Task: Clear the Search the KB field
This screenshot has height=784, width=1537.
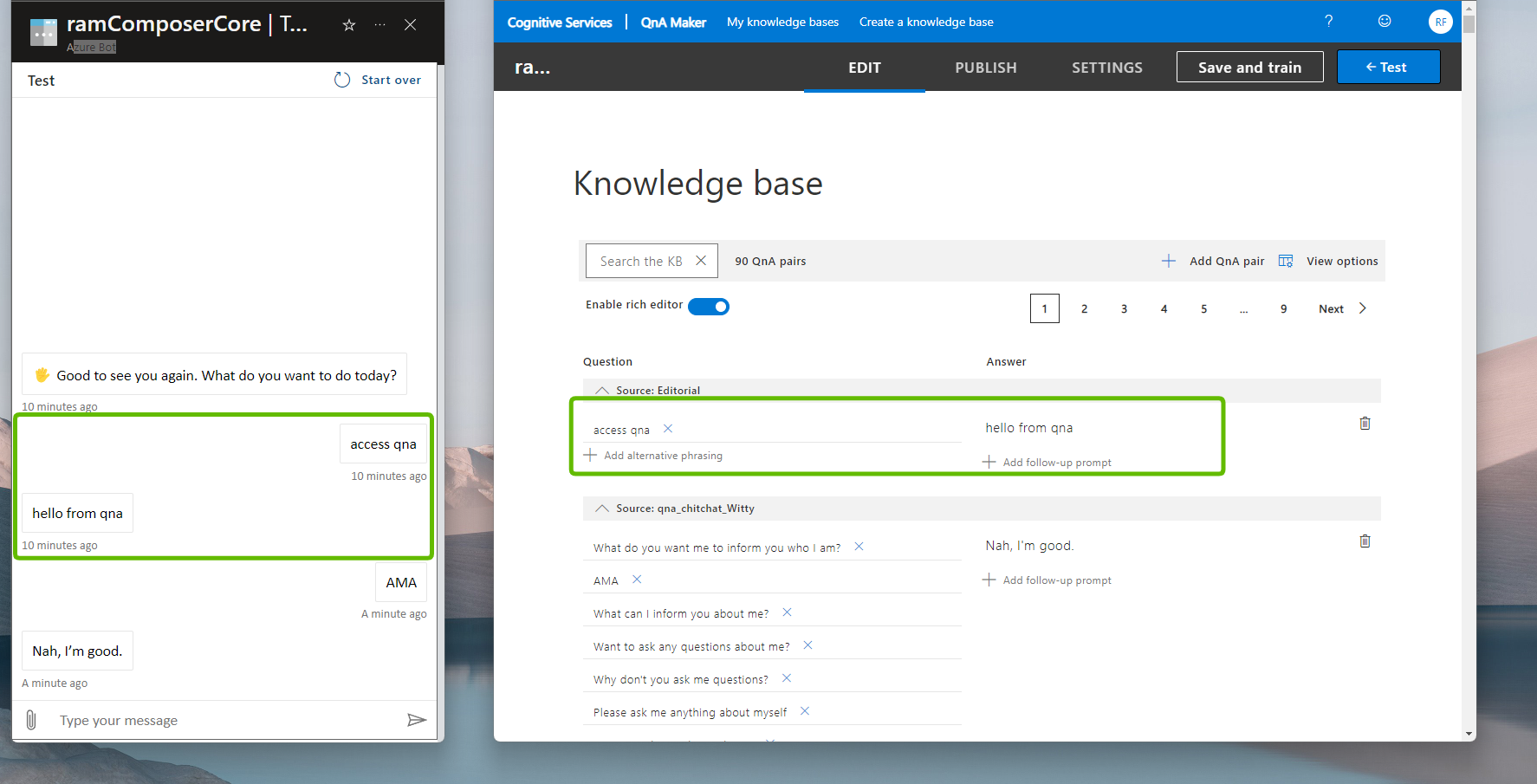Action: [702, 260]
